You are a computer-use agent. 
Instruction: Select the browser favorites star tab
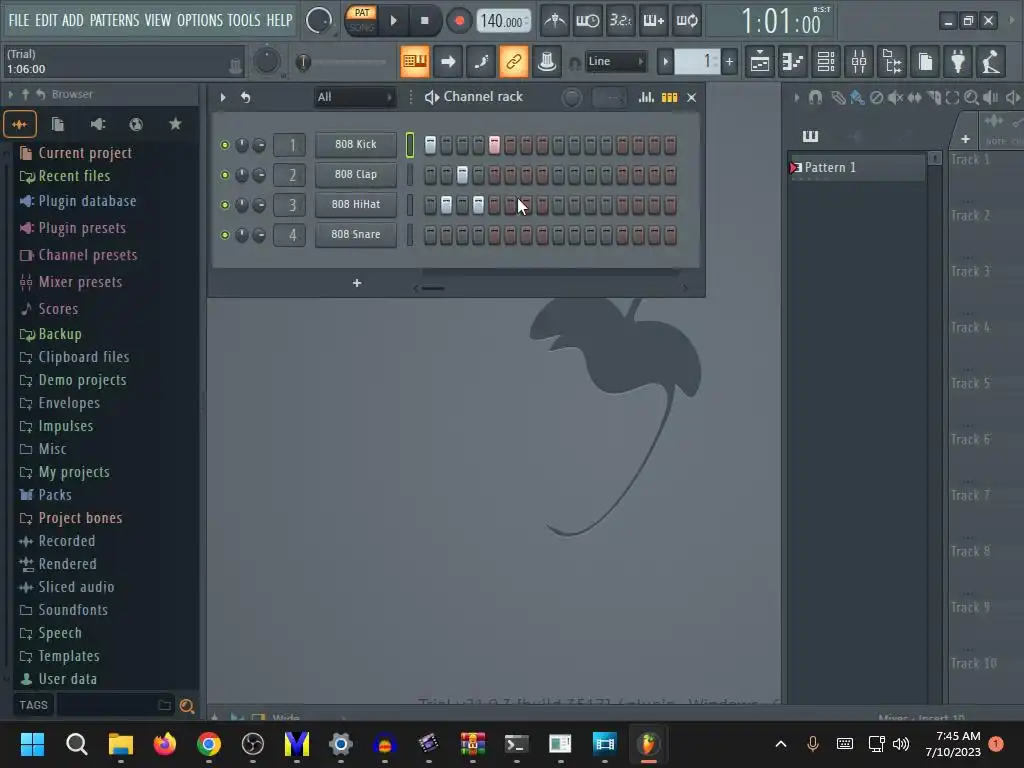[175, 124]
